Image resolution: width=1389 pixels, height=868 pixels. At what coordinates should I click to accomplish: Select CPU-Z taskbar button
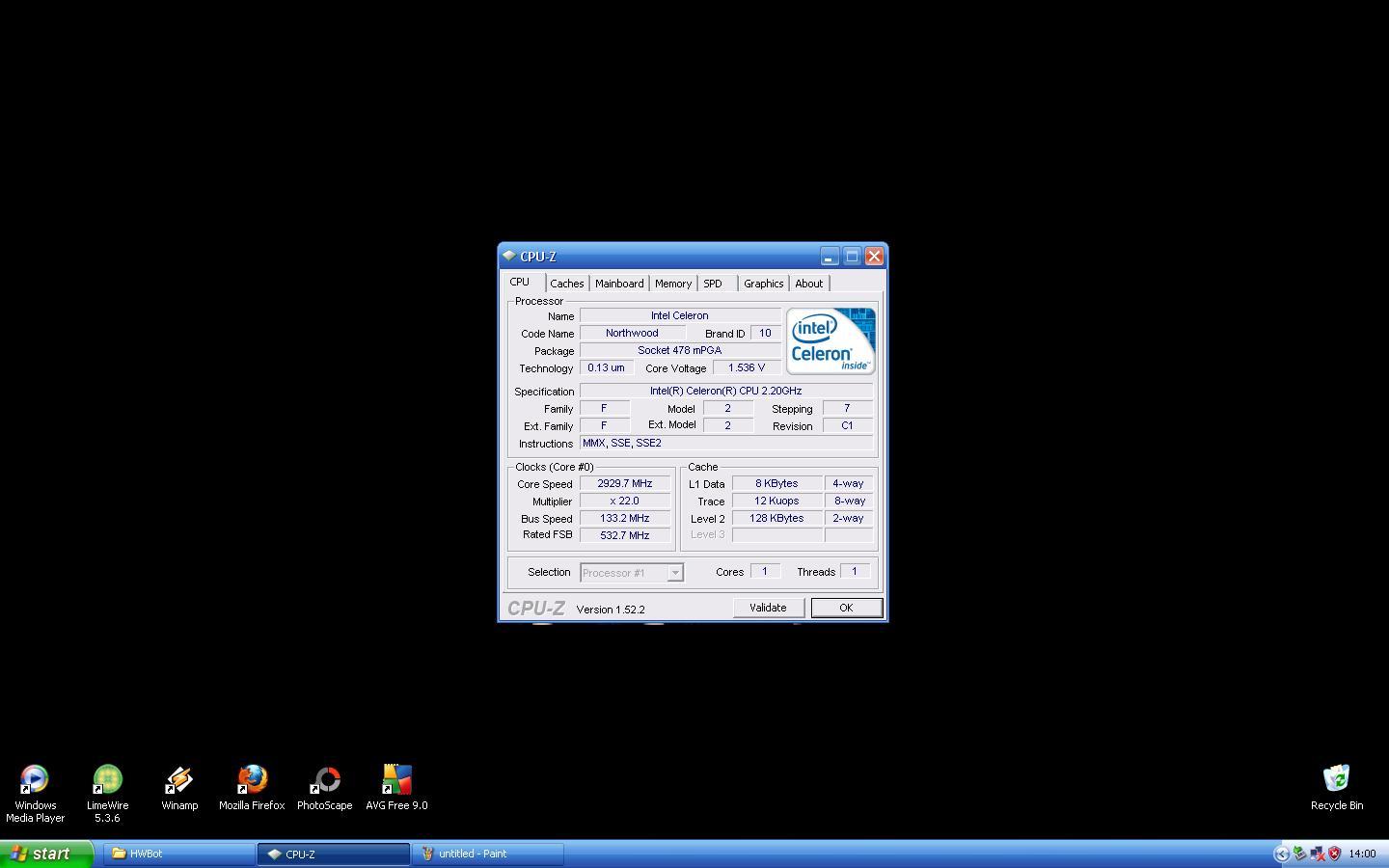pyautogui.click(x=334, y=854)
